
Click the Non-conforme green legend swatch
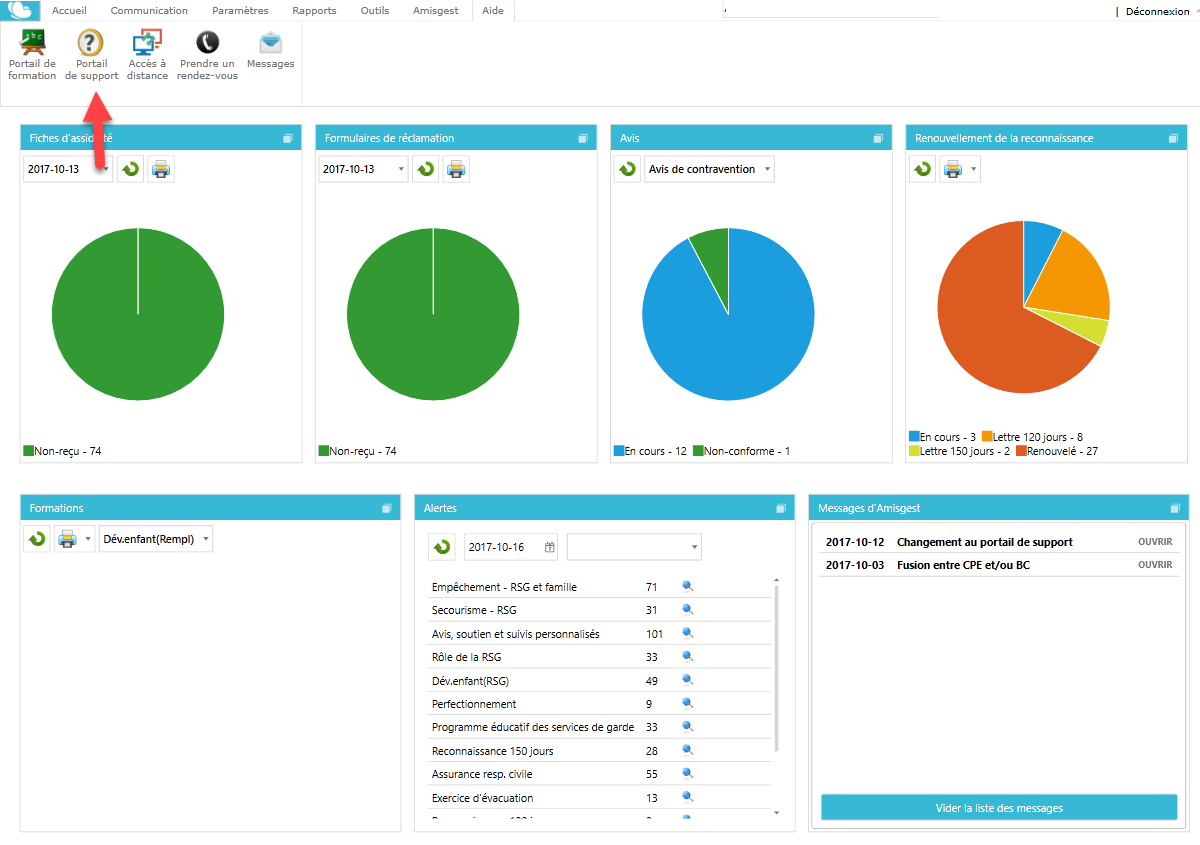tap(698, 451)
